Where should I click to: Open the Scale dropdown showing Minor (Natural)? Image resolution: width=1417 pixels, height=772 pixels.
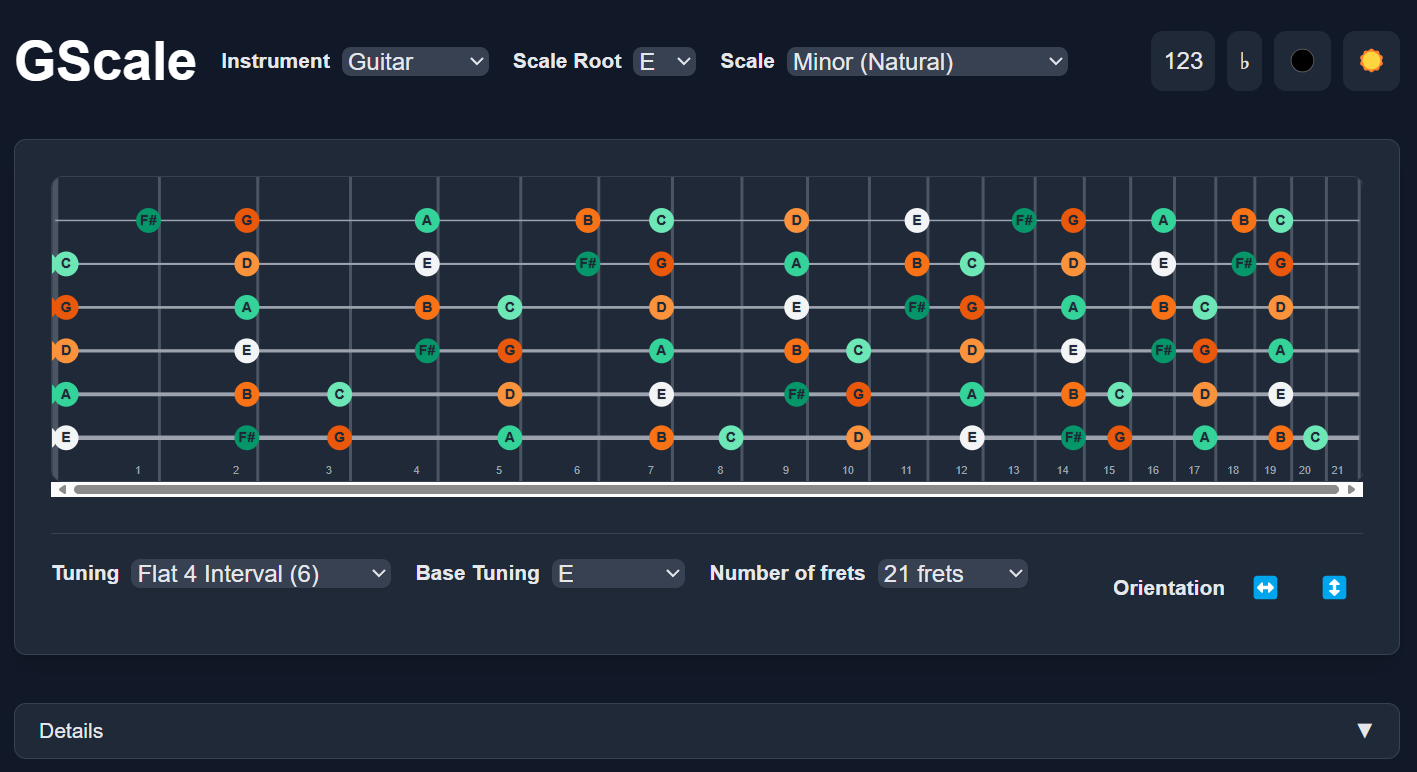pos(926,61)
